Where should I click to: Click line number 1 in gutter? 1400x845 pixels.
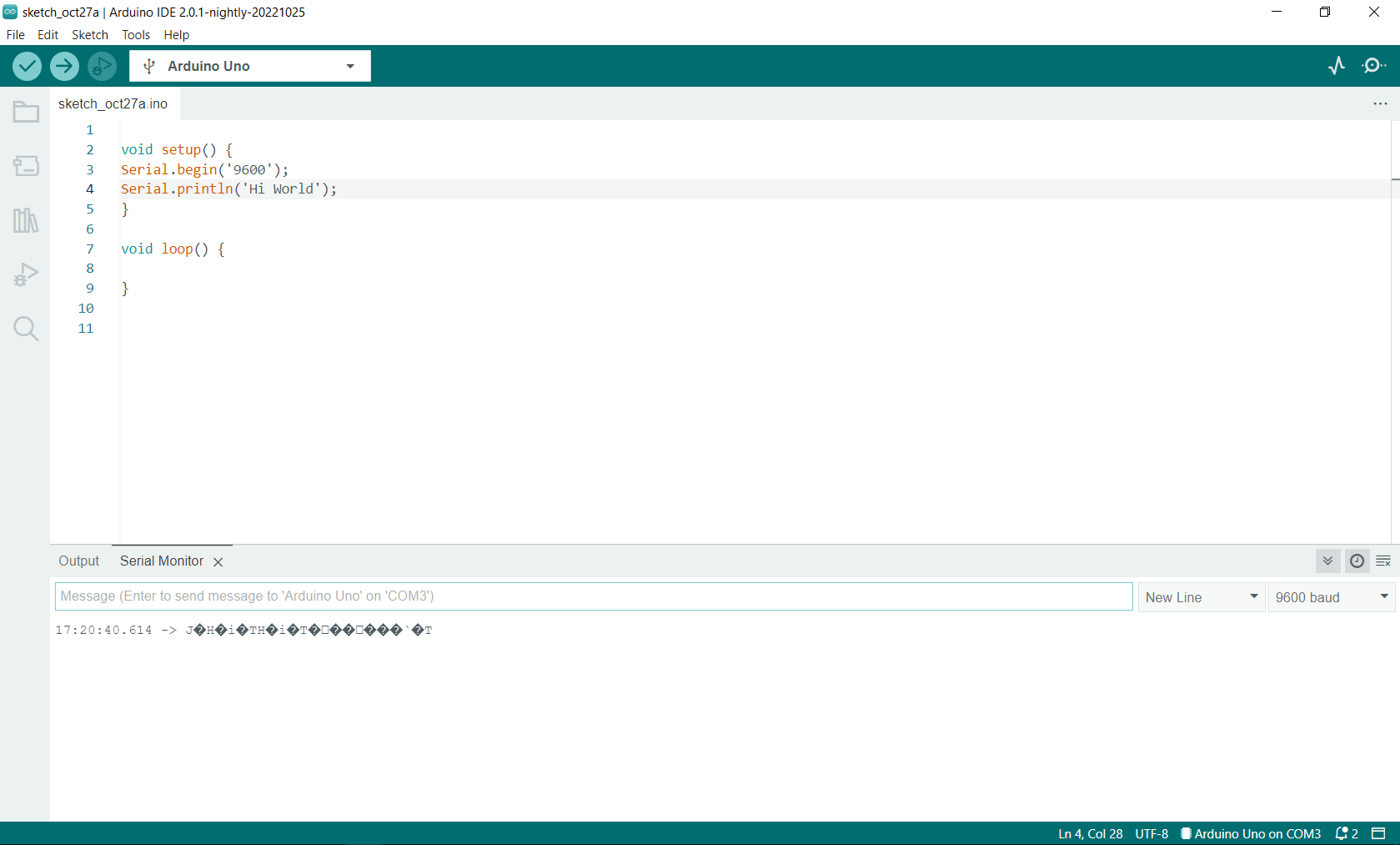90,130
